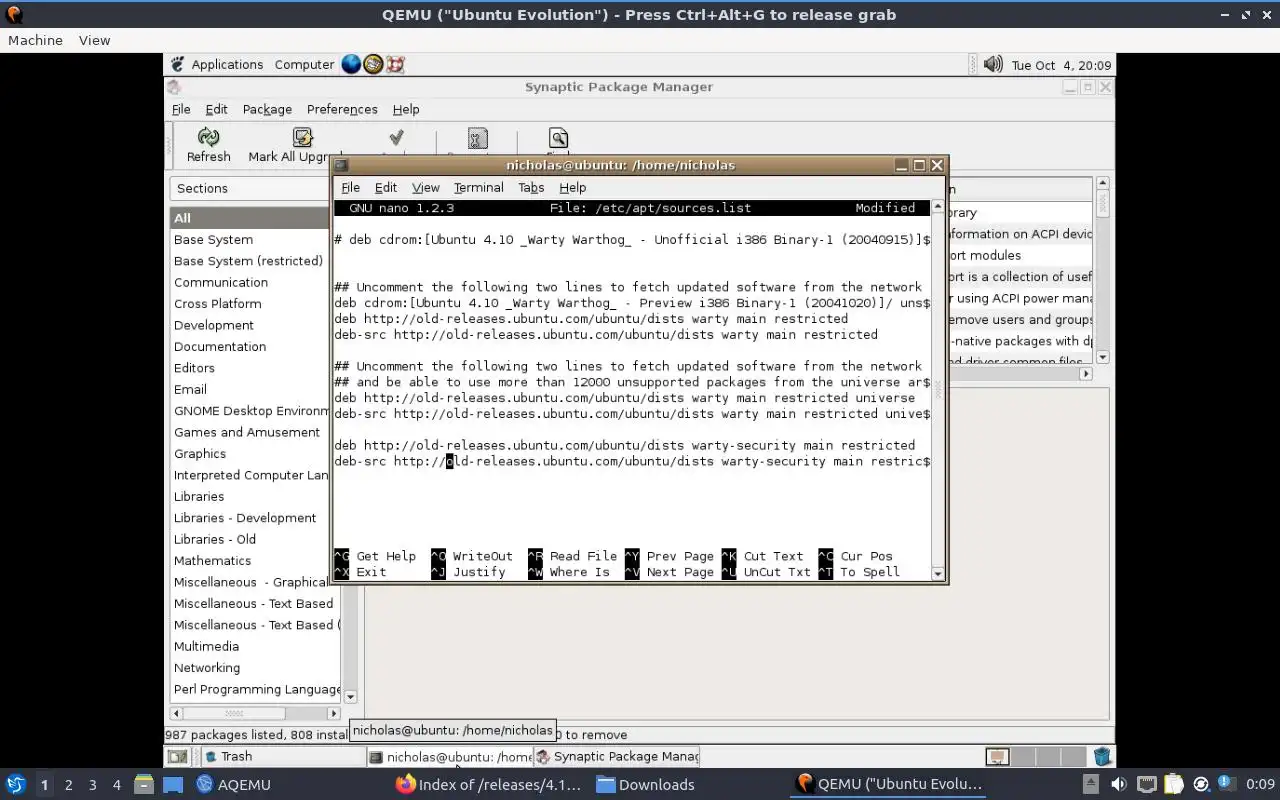Select the Development section
Screen dimensions: 1280x800
point(214,325)
